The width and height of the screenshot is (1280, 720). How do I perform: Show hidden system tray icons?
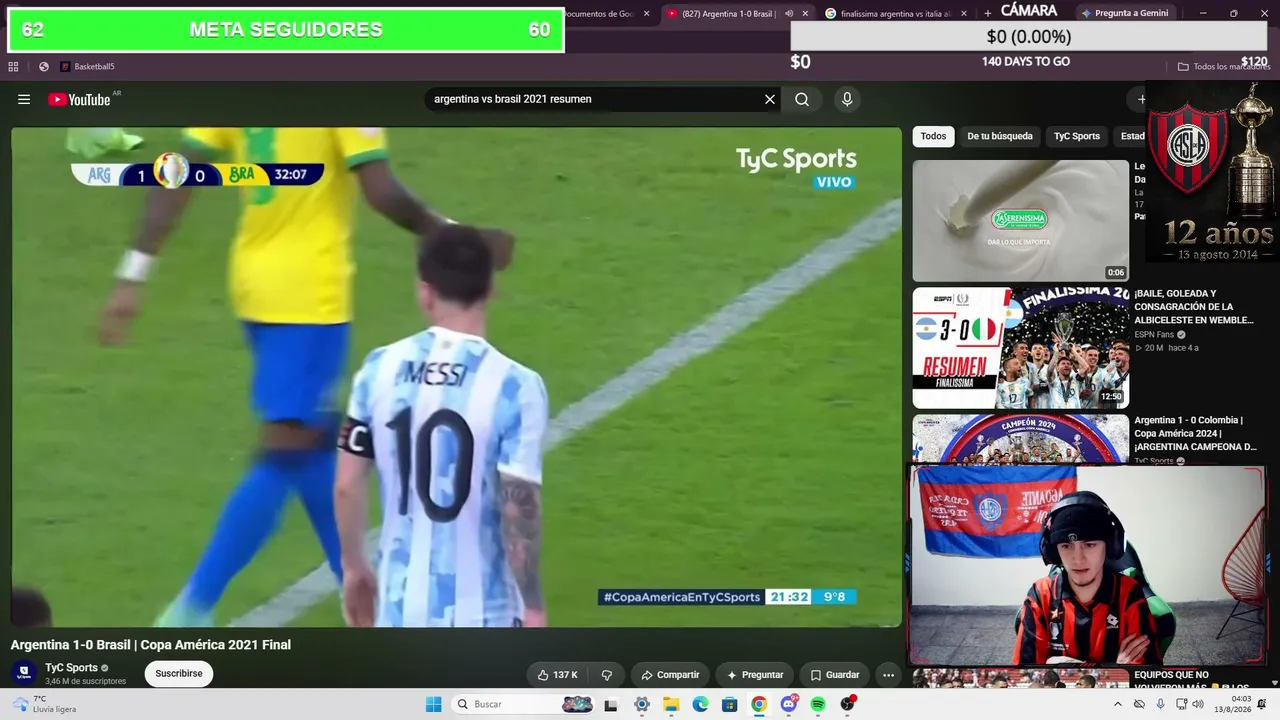click(1118, 704)
